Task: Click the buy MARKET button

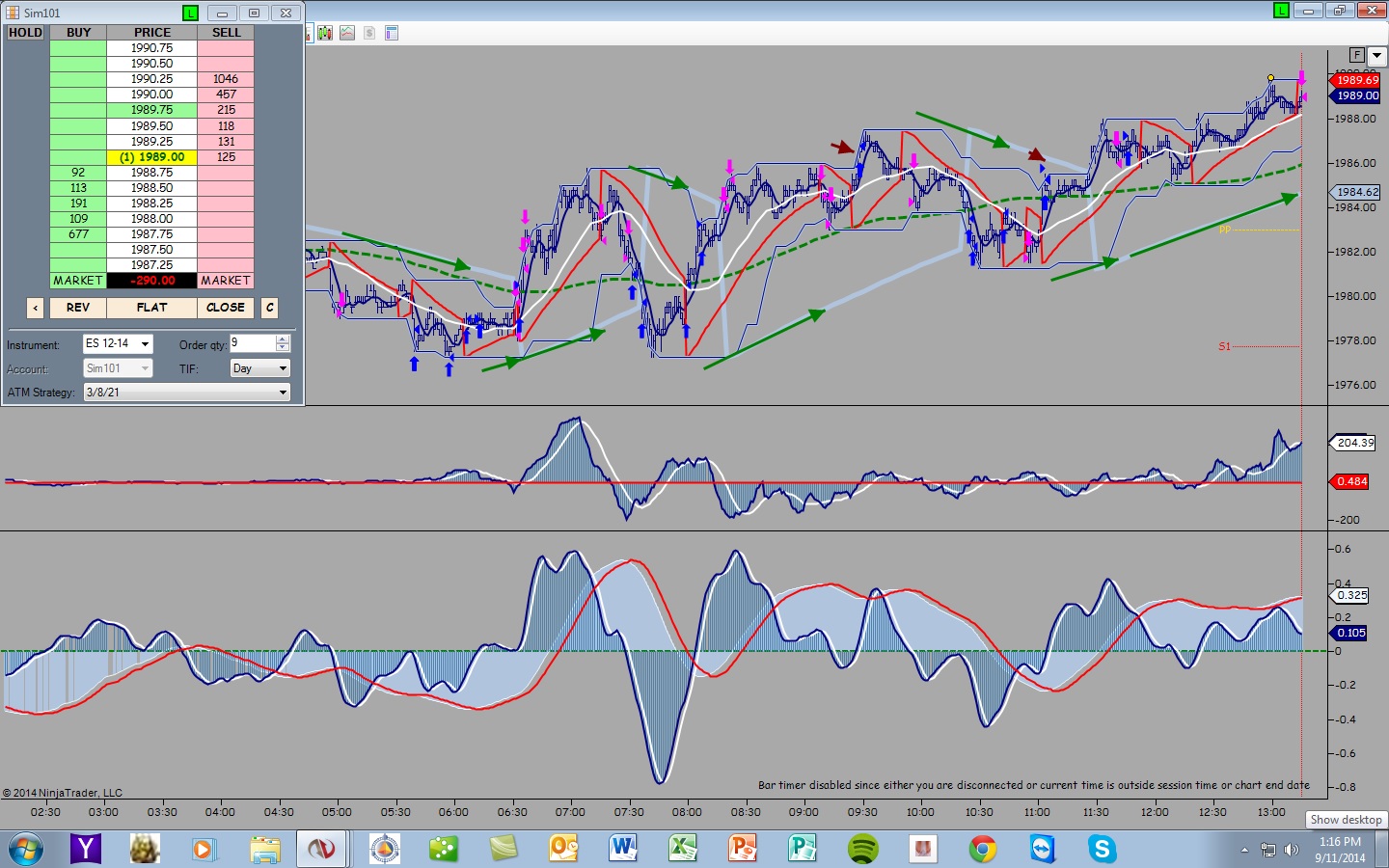Action: pos(78,281)
